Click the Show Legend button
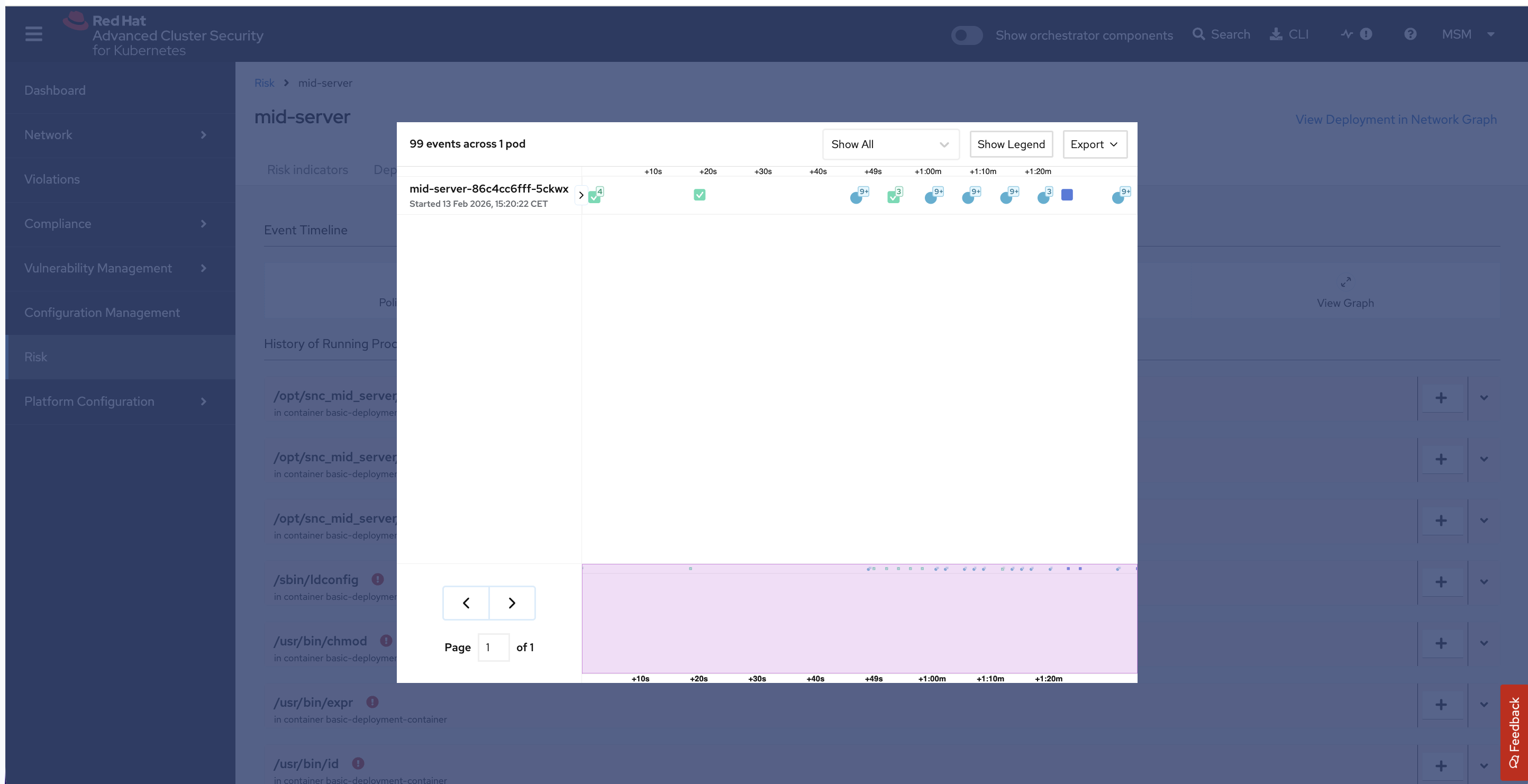Viewport: 1528px width, 784px height. pos(1011,145)
